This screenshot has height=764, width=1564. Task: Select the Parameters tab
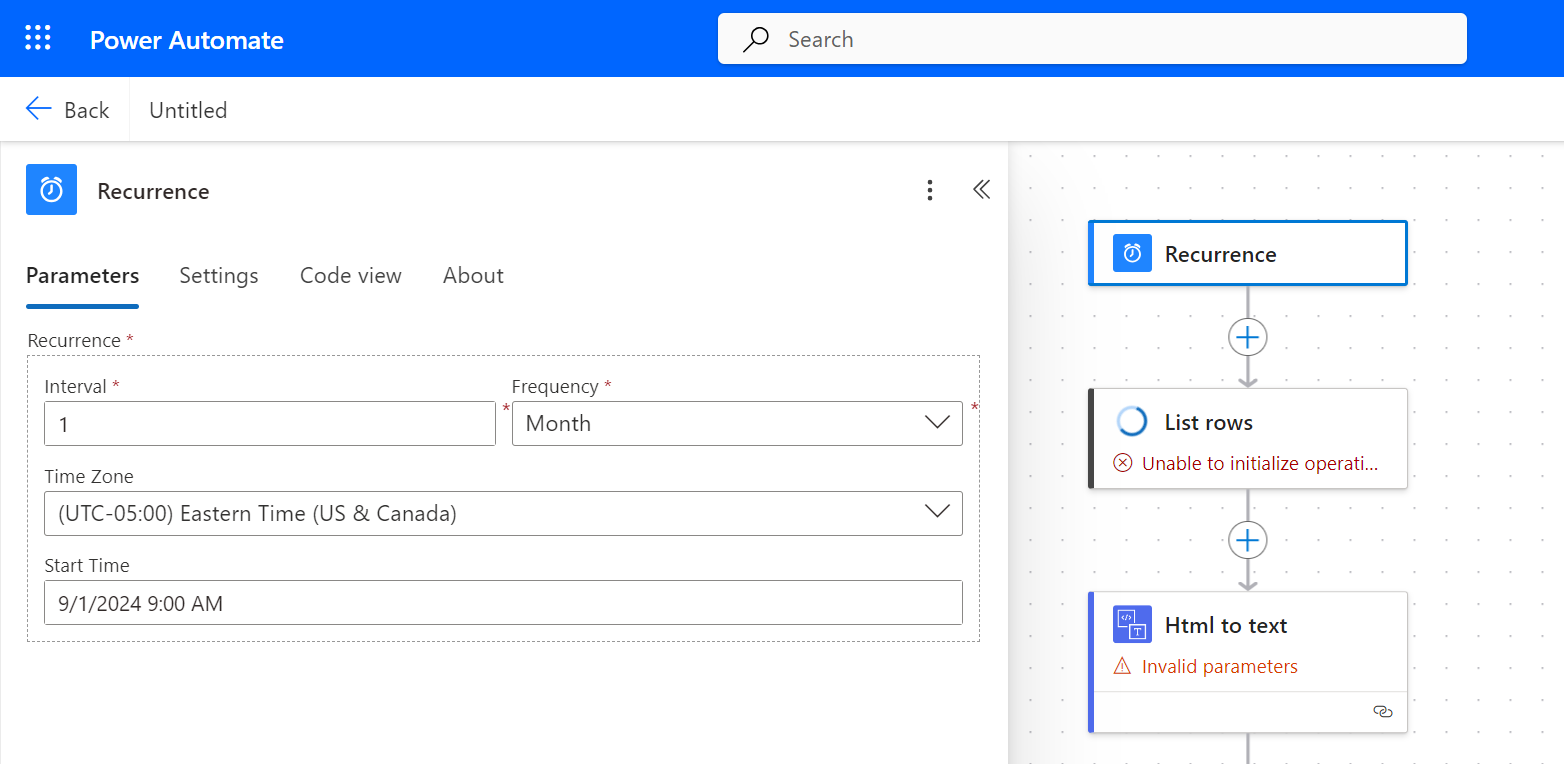click(82, 276)
